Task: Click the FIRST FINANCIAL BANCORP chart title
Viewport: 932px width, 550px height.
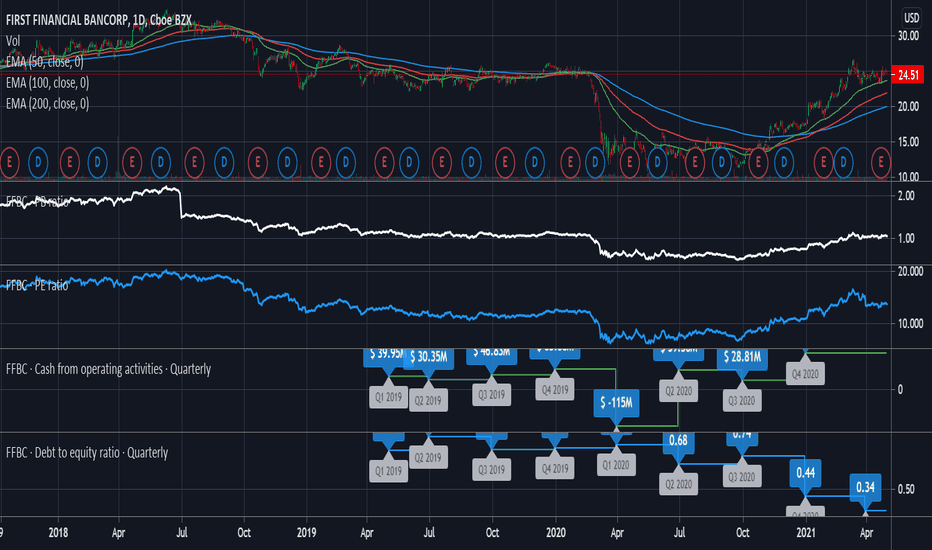Action: (99, 20)
